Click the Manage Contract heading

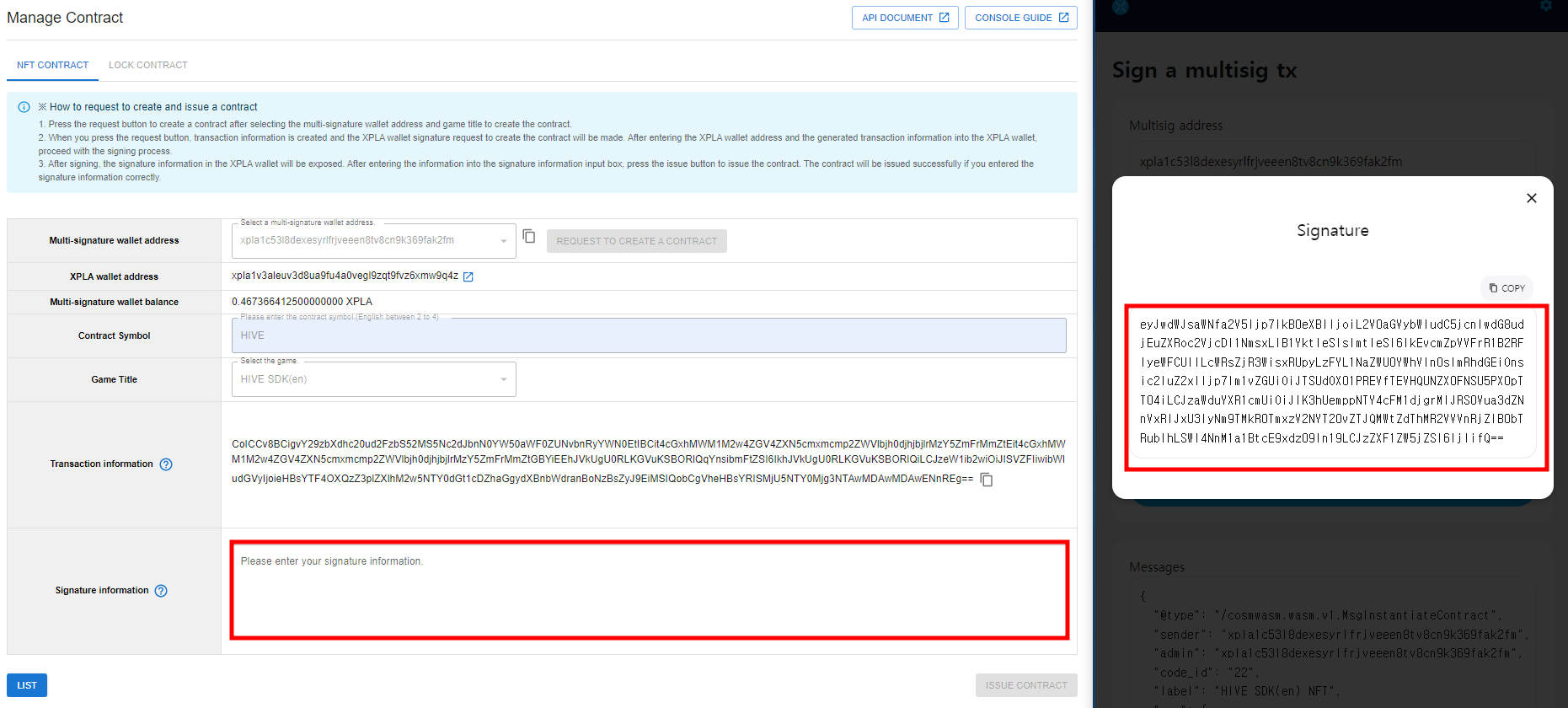point(65,18)
